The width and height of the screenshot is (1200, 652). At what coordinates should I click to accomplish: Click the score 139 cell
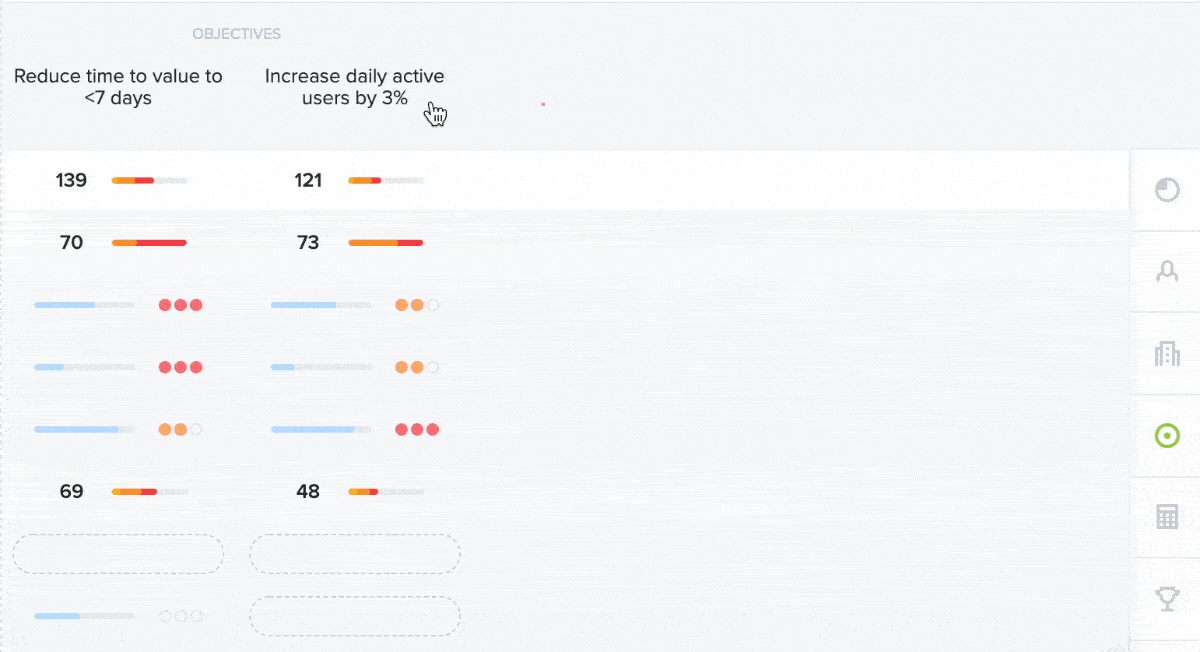(x=71, y=181)
